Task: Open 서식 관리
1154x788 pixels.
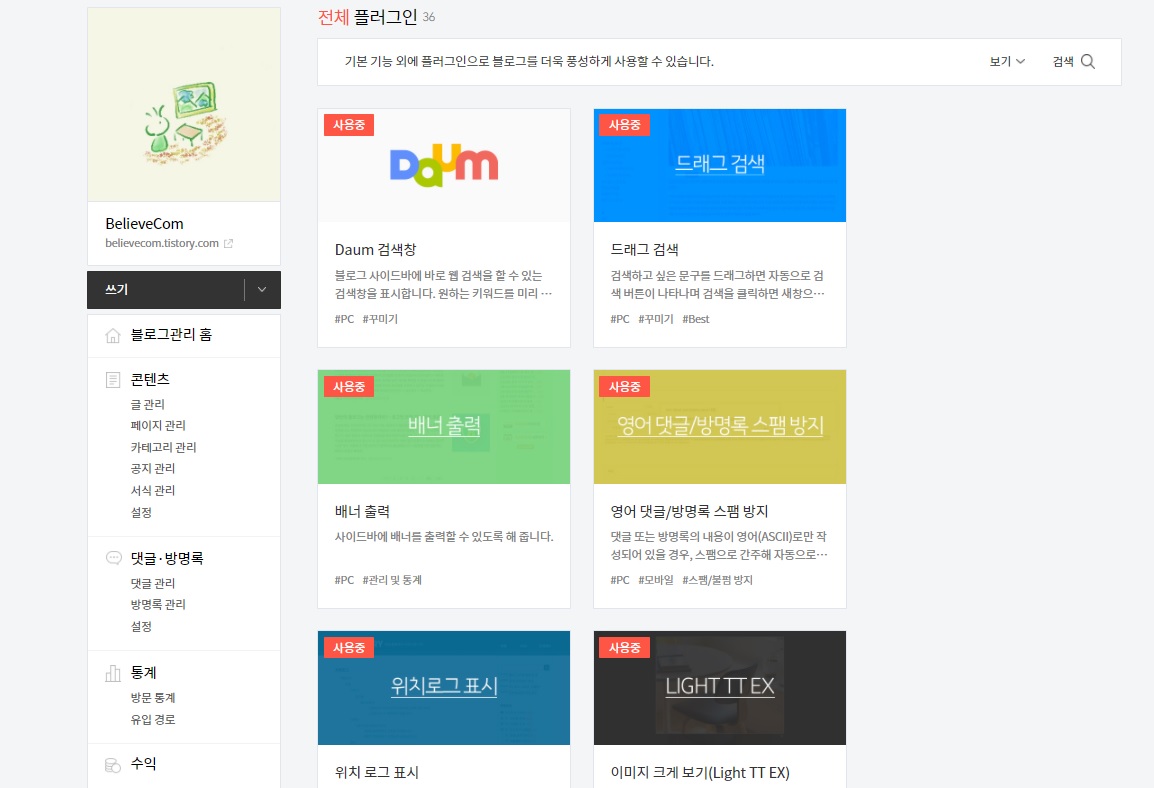Action: (152, 491)
